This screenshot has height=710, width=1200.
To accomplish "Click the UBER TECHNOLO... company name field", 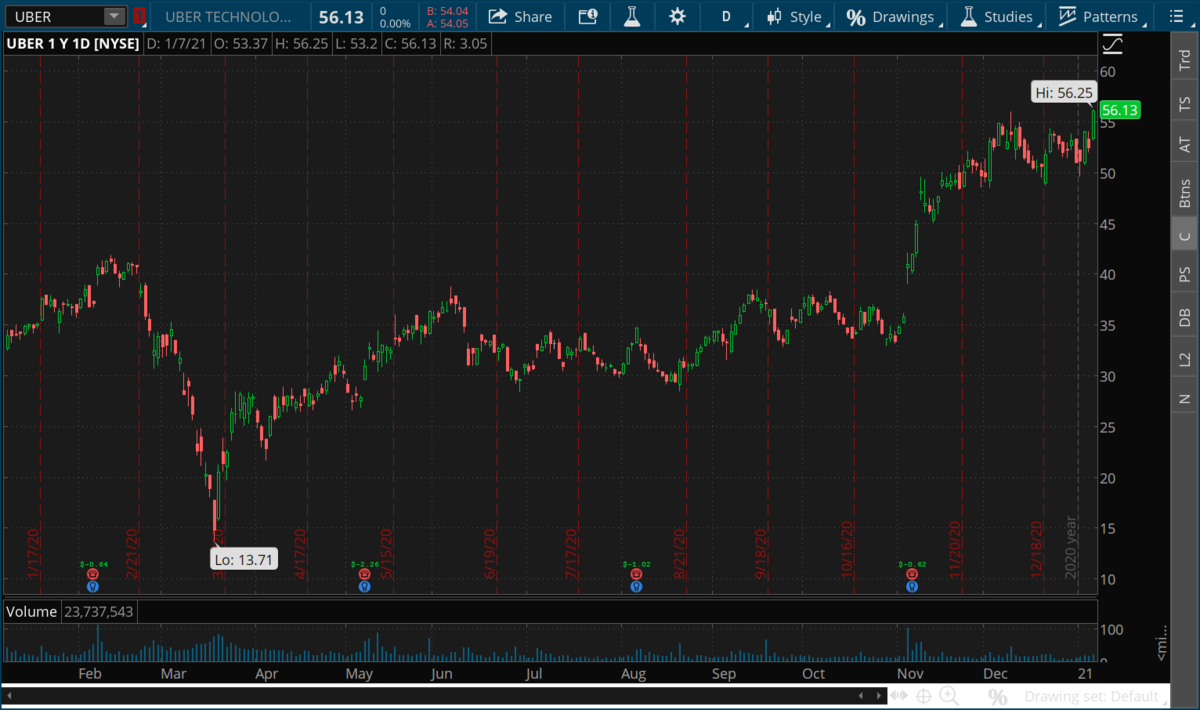I will (x=230, y=17).
